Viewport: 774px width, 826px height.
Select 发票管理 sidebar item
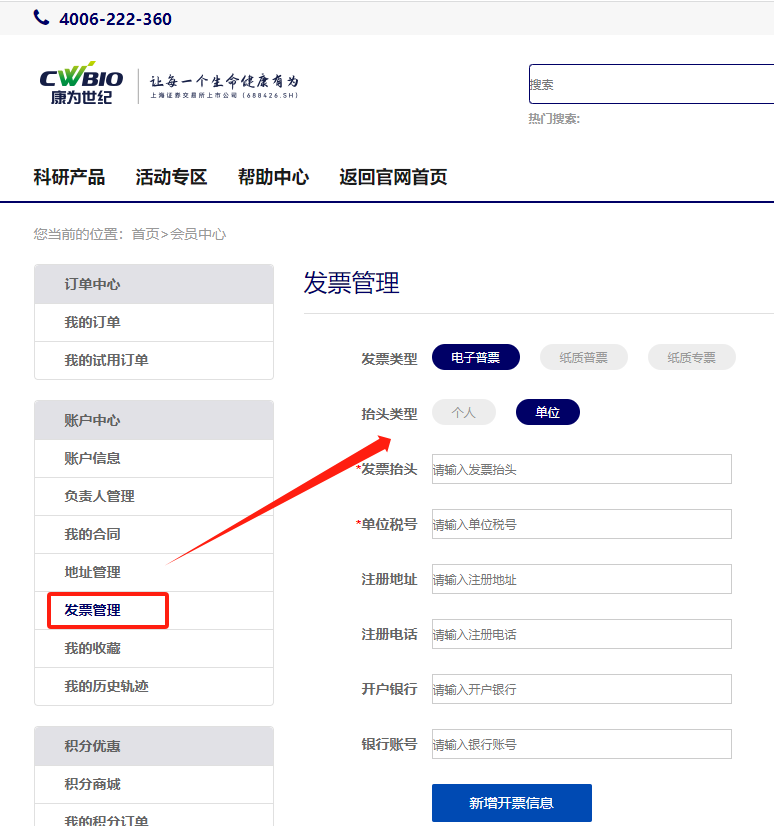coord(92,610)
